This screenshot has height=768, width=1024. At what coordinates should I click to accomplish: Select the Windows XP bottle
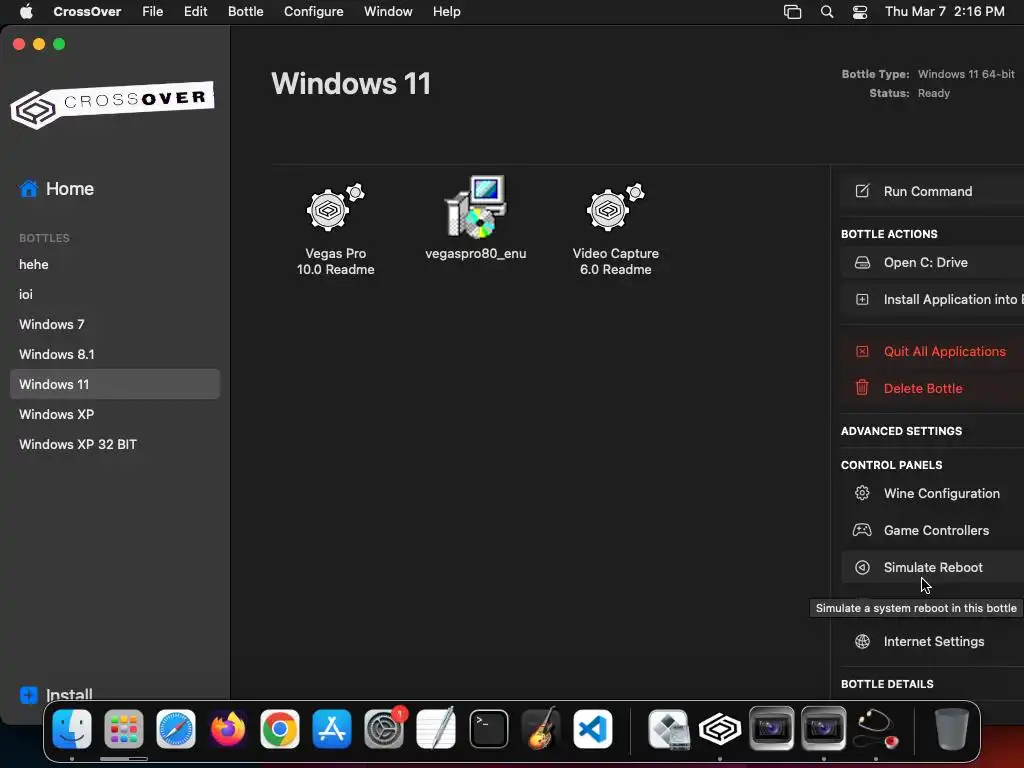[x=115, y=415]
